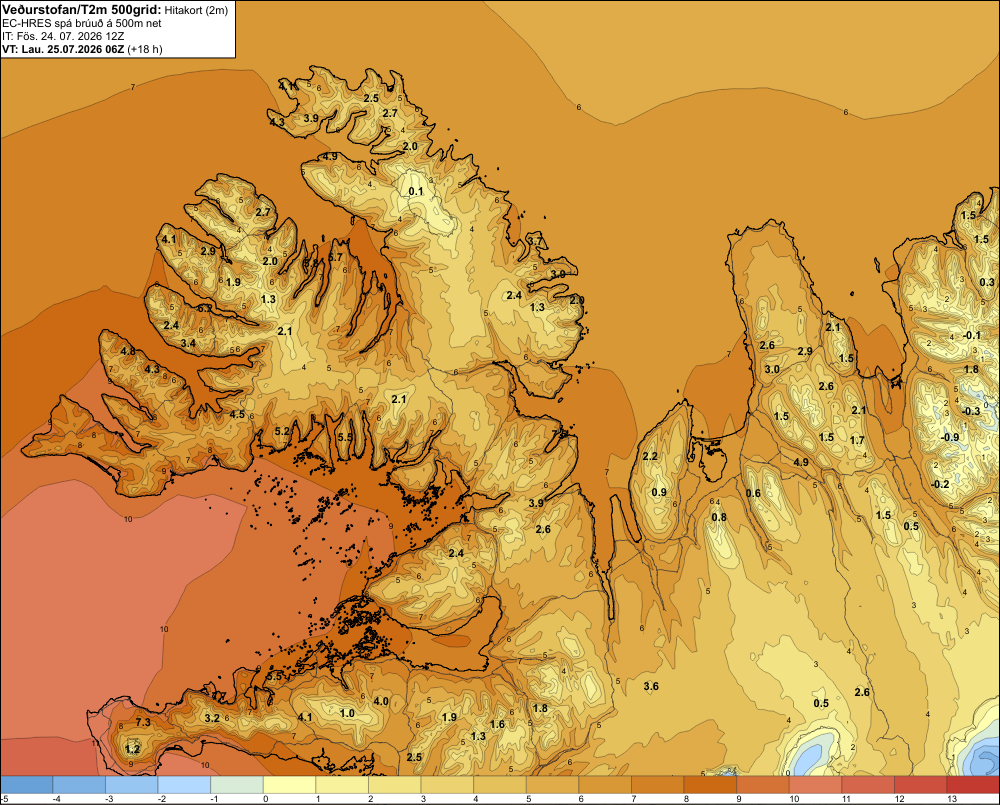Click the '-0.2' temperature value
Screen dimensions: 1000x805
[x=940, y=484]
